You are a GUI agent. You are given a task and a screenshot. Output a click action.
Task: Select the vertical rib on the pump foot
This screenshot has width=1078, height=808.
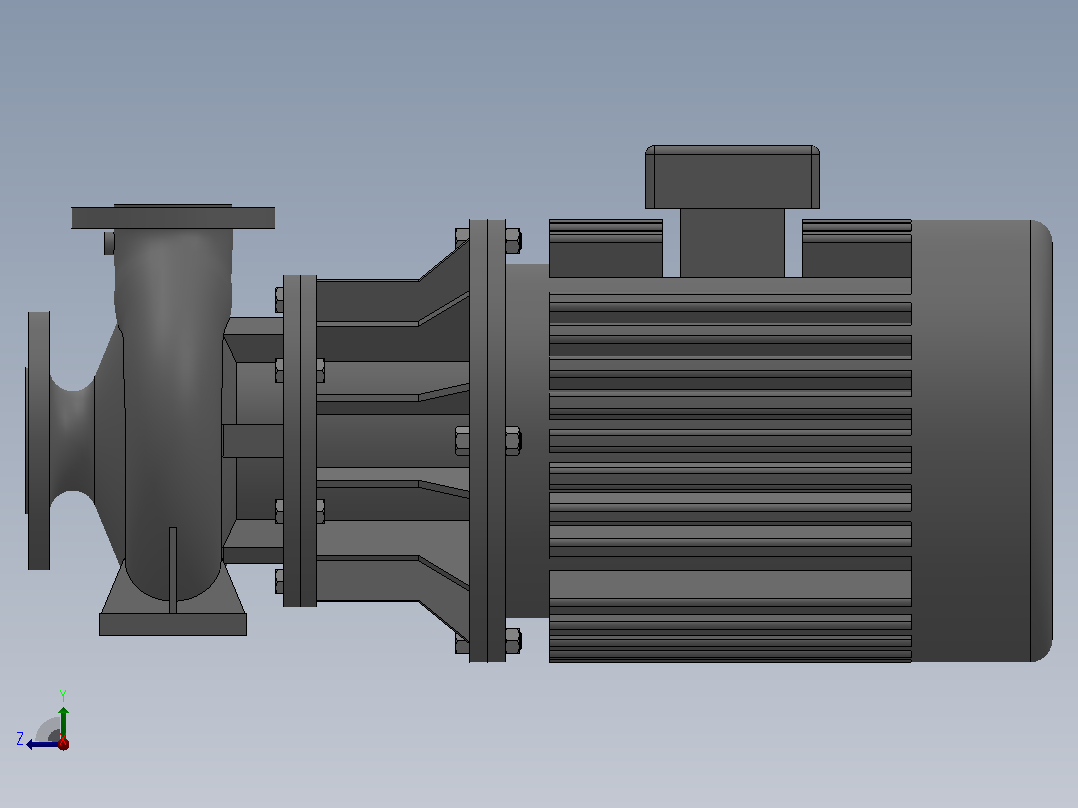[173, 570]
